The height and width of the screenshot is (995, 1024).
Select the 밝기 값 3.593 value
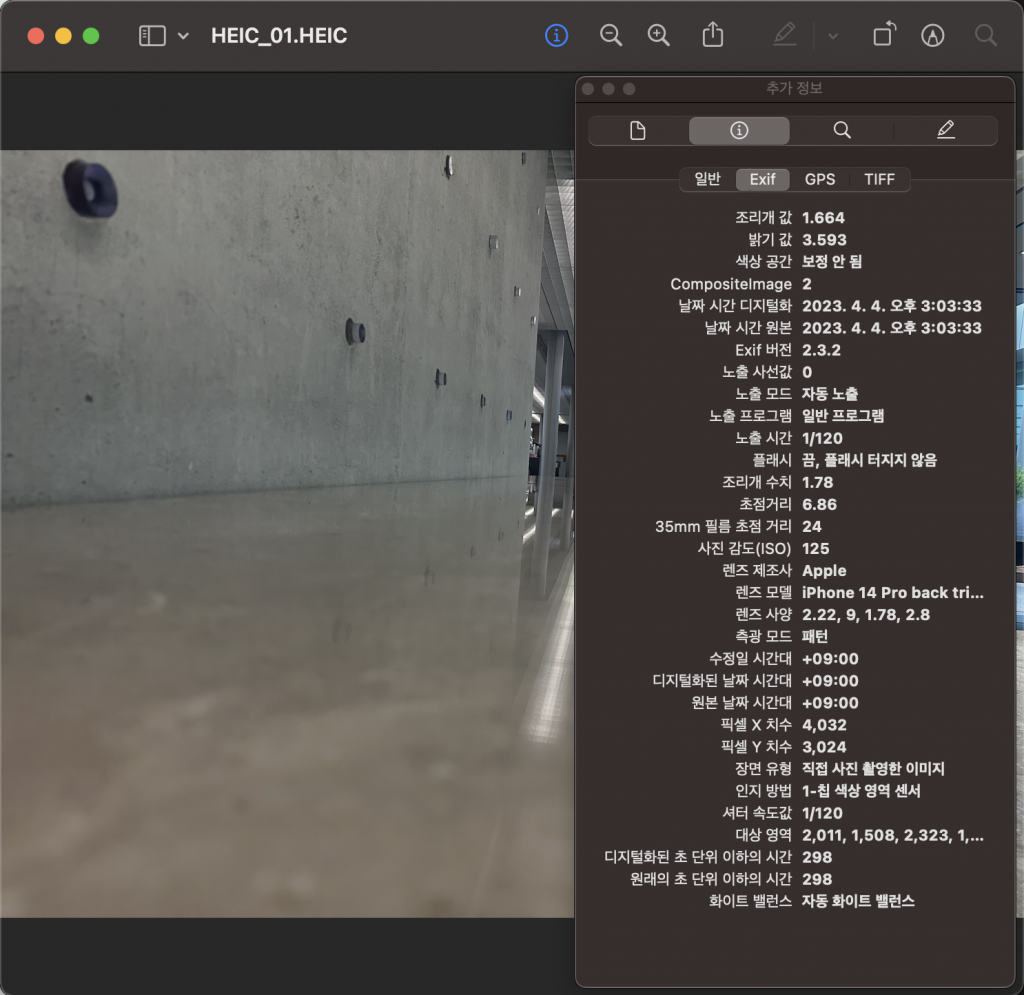tap(824, 240)
